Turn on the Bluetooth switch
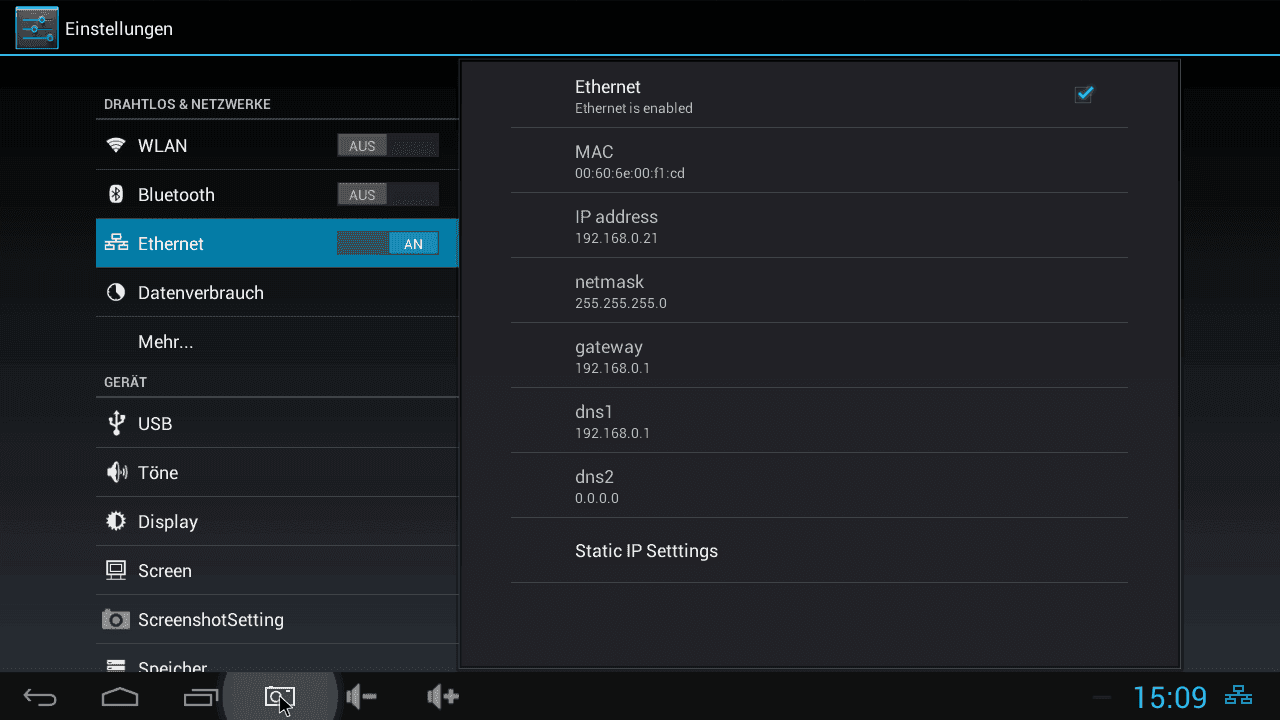Image resolution: width=1280 pixels, height=720 pixels. pos(388,195)
